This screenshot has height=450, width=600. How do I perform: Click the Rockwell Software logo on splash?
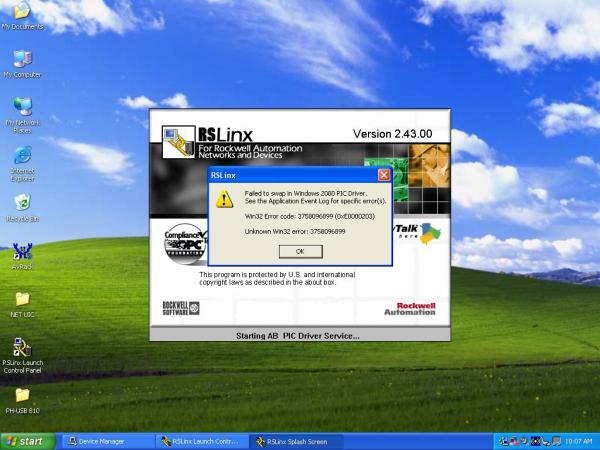[181, 308]
